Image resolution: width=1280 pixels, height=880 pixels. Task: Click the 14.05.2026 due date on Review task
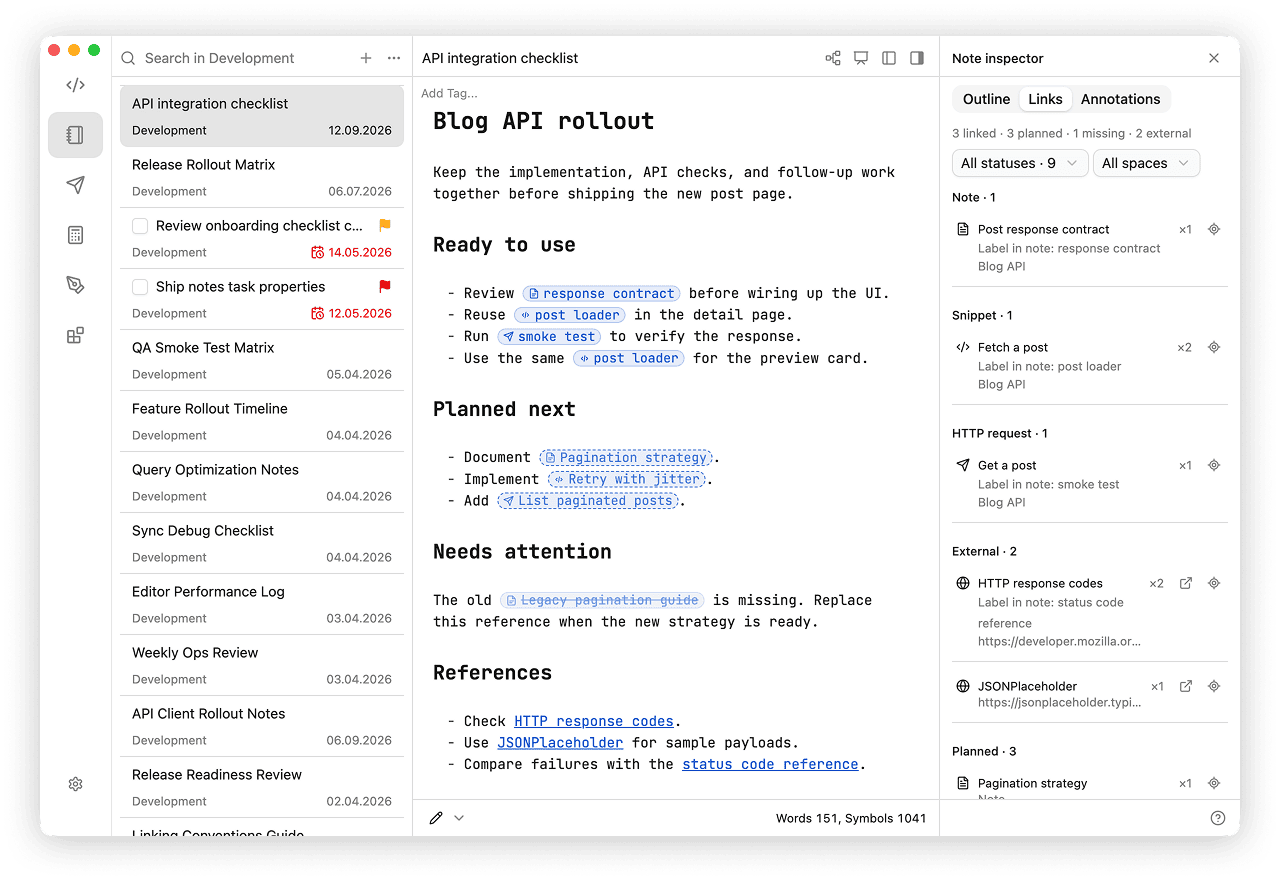351,252
